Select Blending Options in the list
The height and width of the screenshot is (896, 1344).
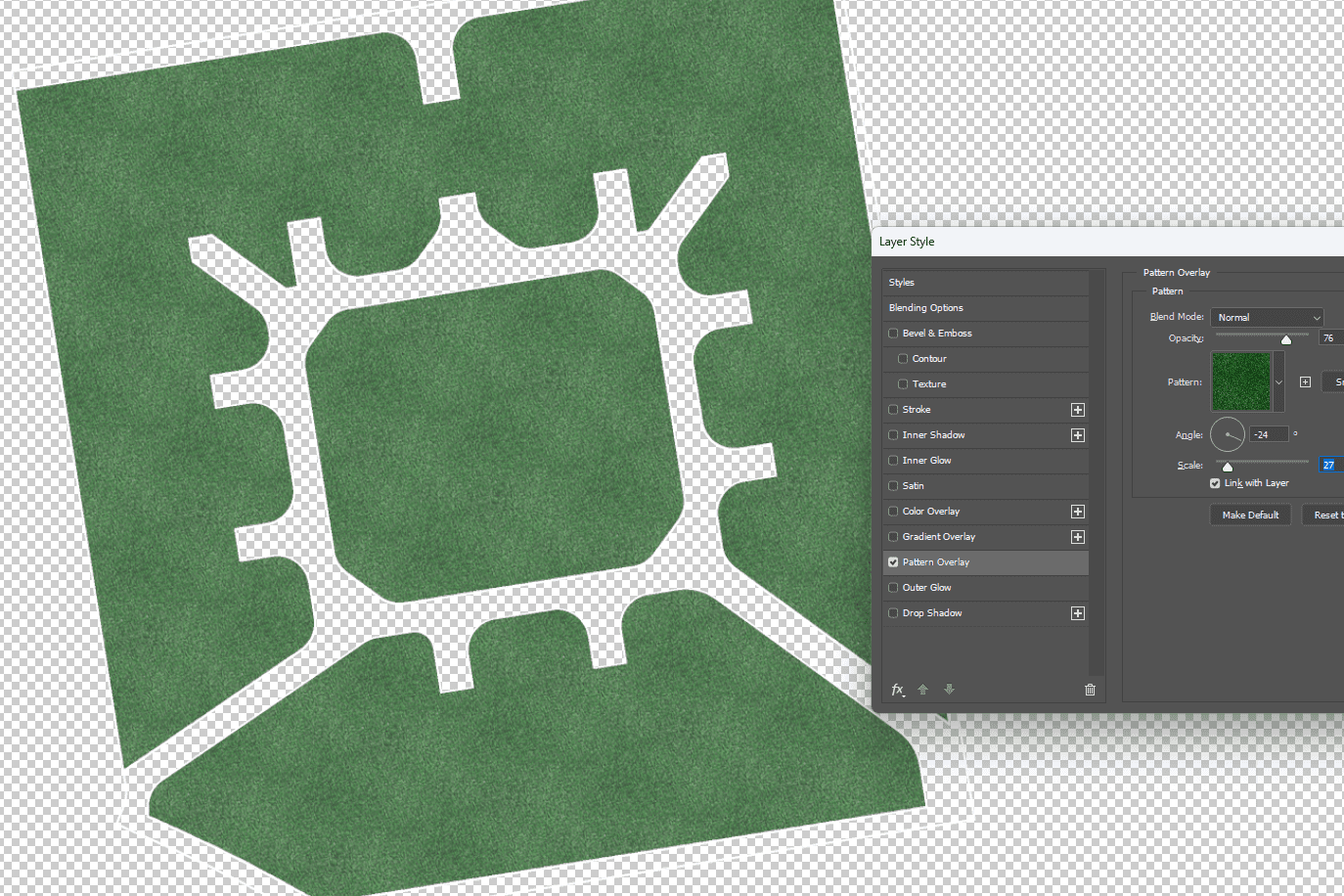[926, 308]
